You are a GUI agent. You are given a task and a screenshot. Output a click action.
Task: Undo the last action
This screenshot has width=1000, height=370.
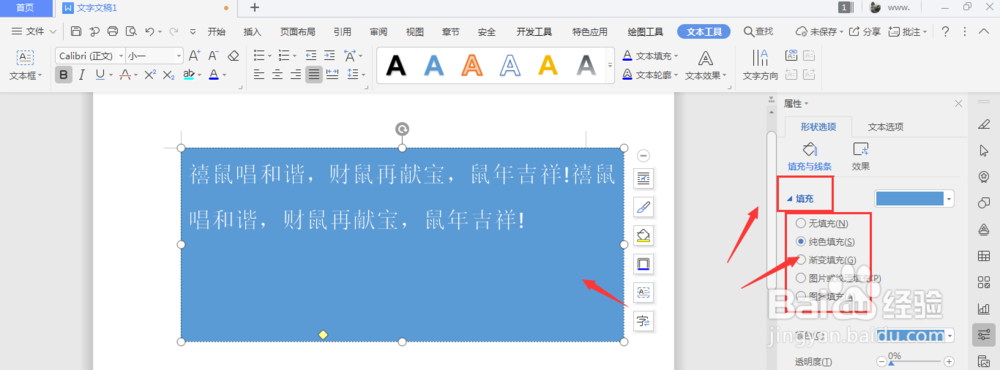coord(149,31)
